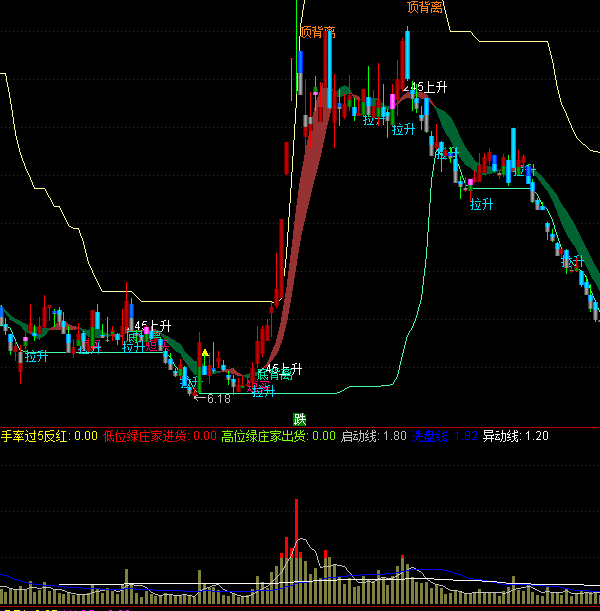Viewport: 600px width, 611px height.
Task: Click the topmost orange 顶背离 label
Action: click(x=426, y=7)
